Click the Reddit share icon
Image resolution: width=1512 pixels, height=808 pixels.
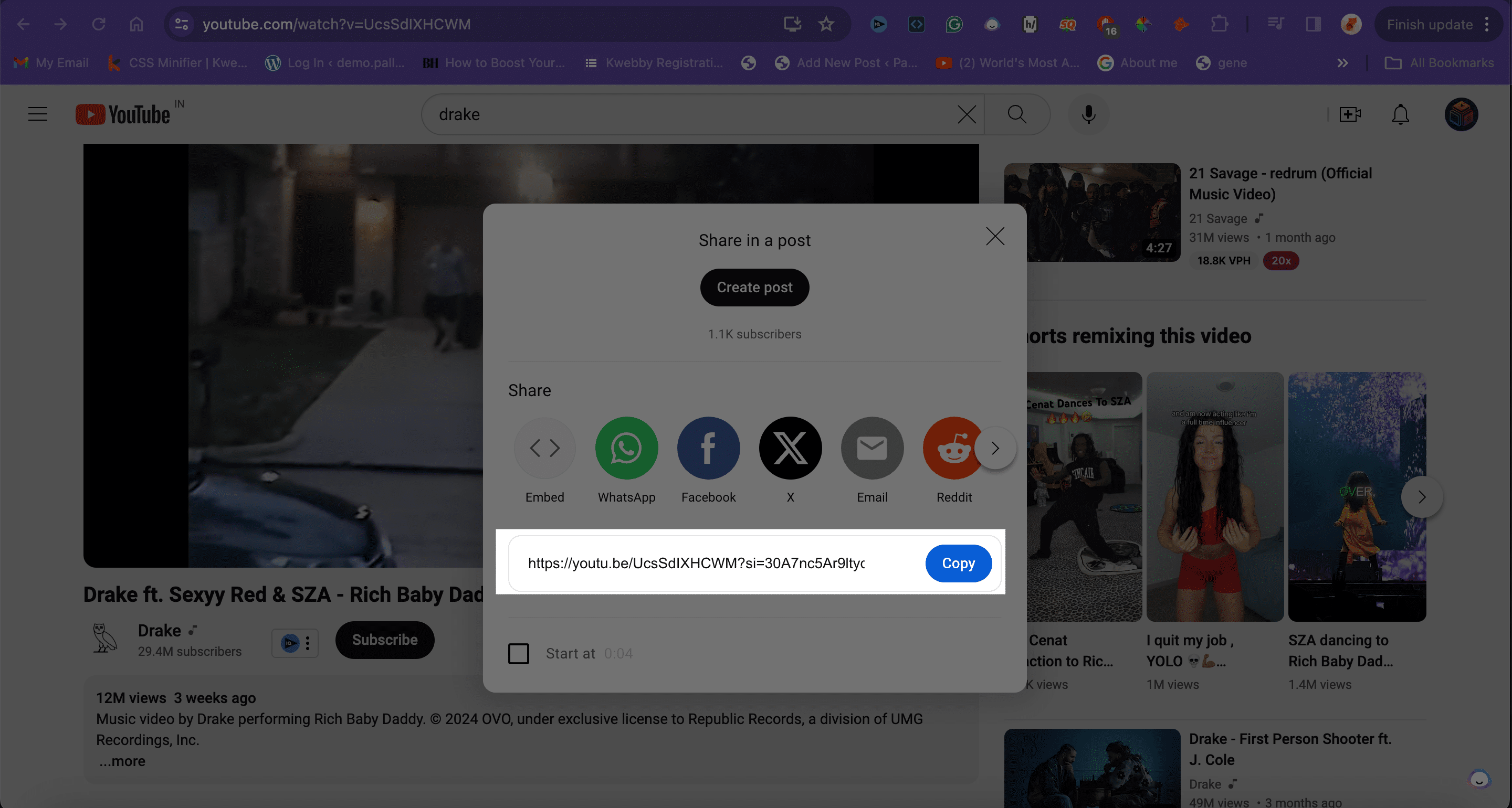pyautogui.click(x=954, y=448)
